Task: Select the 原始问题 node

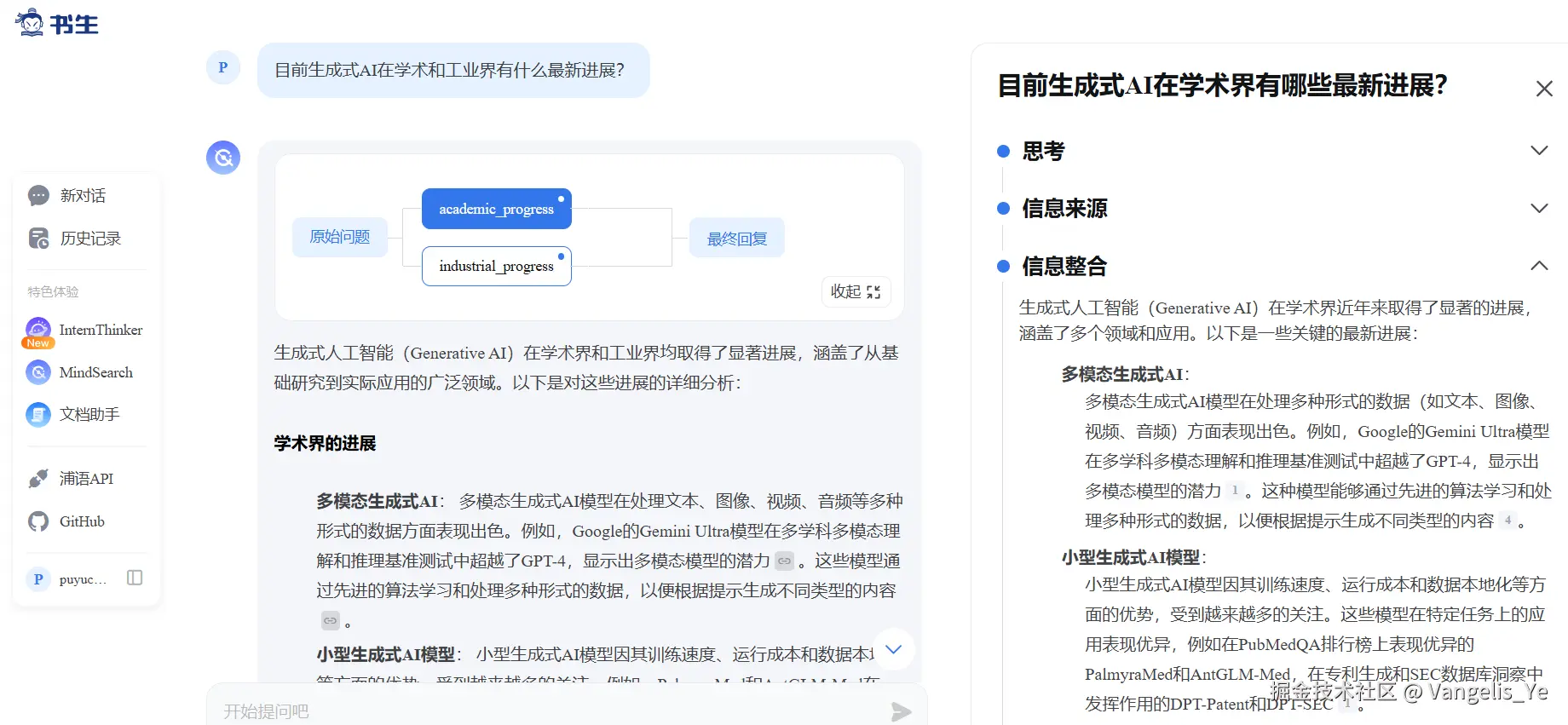Action: coord(340,237)
